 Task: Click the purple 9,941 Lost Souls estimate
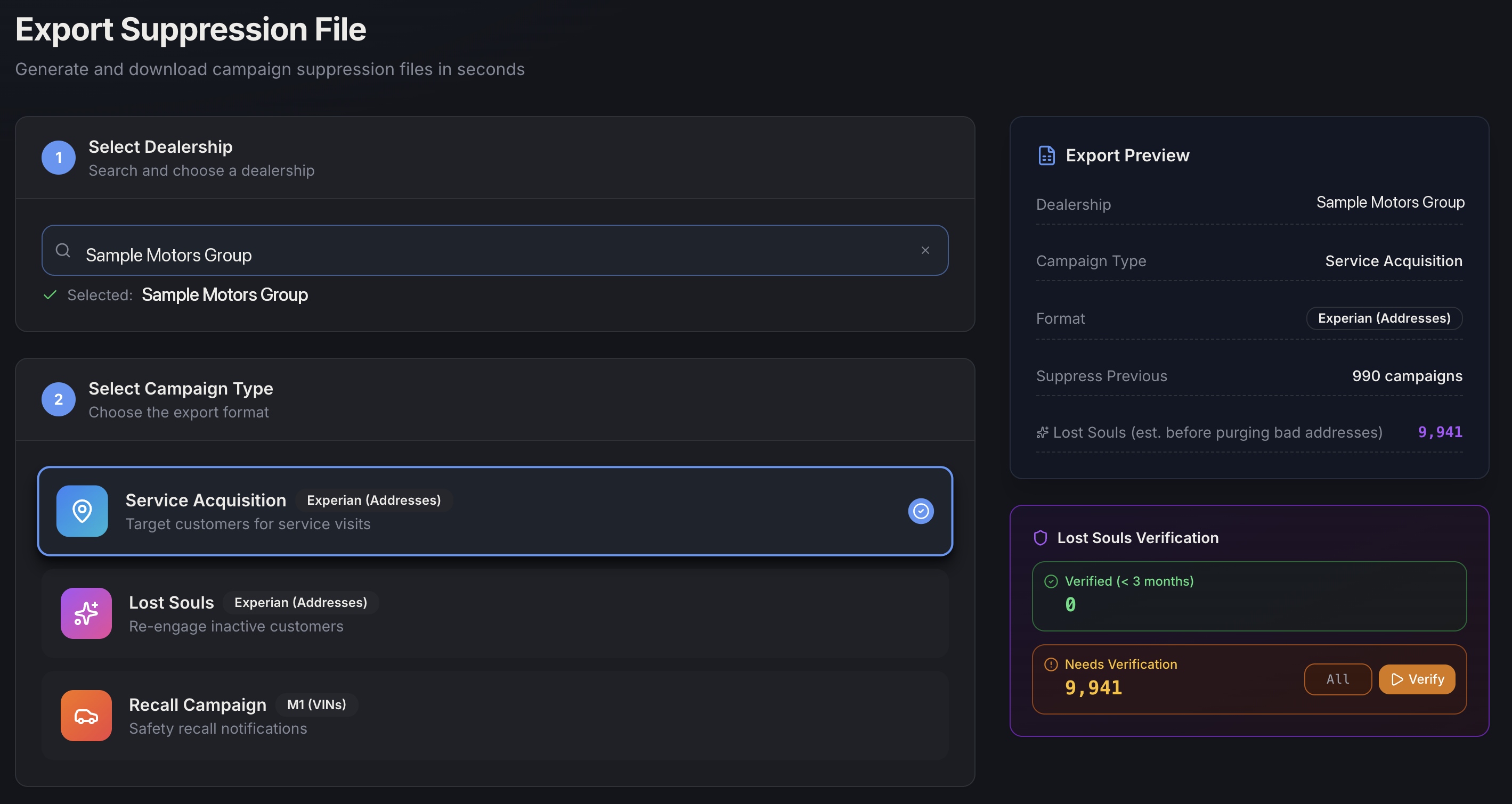coord(1440,432)
